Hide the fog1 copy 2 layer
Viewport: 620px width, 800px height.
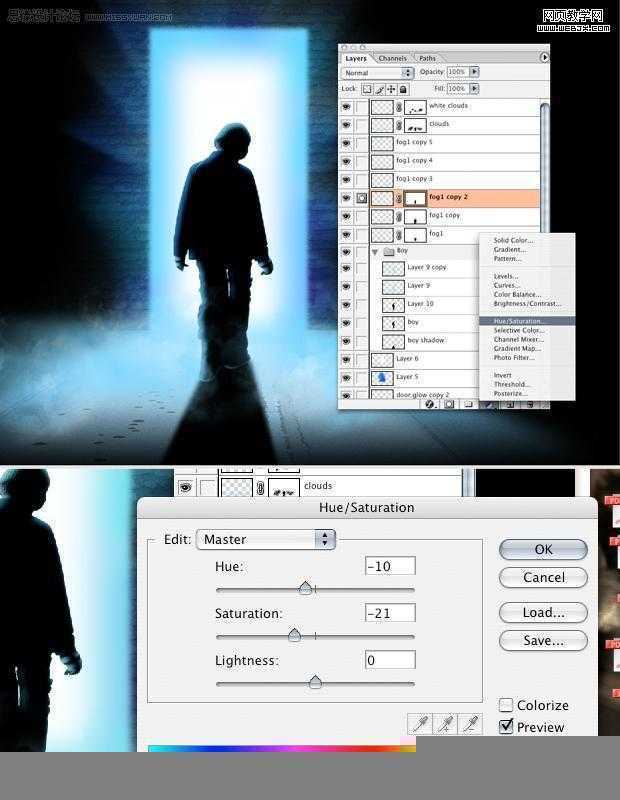point(346,198)
